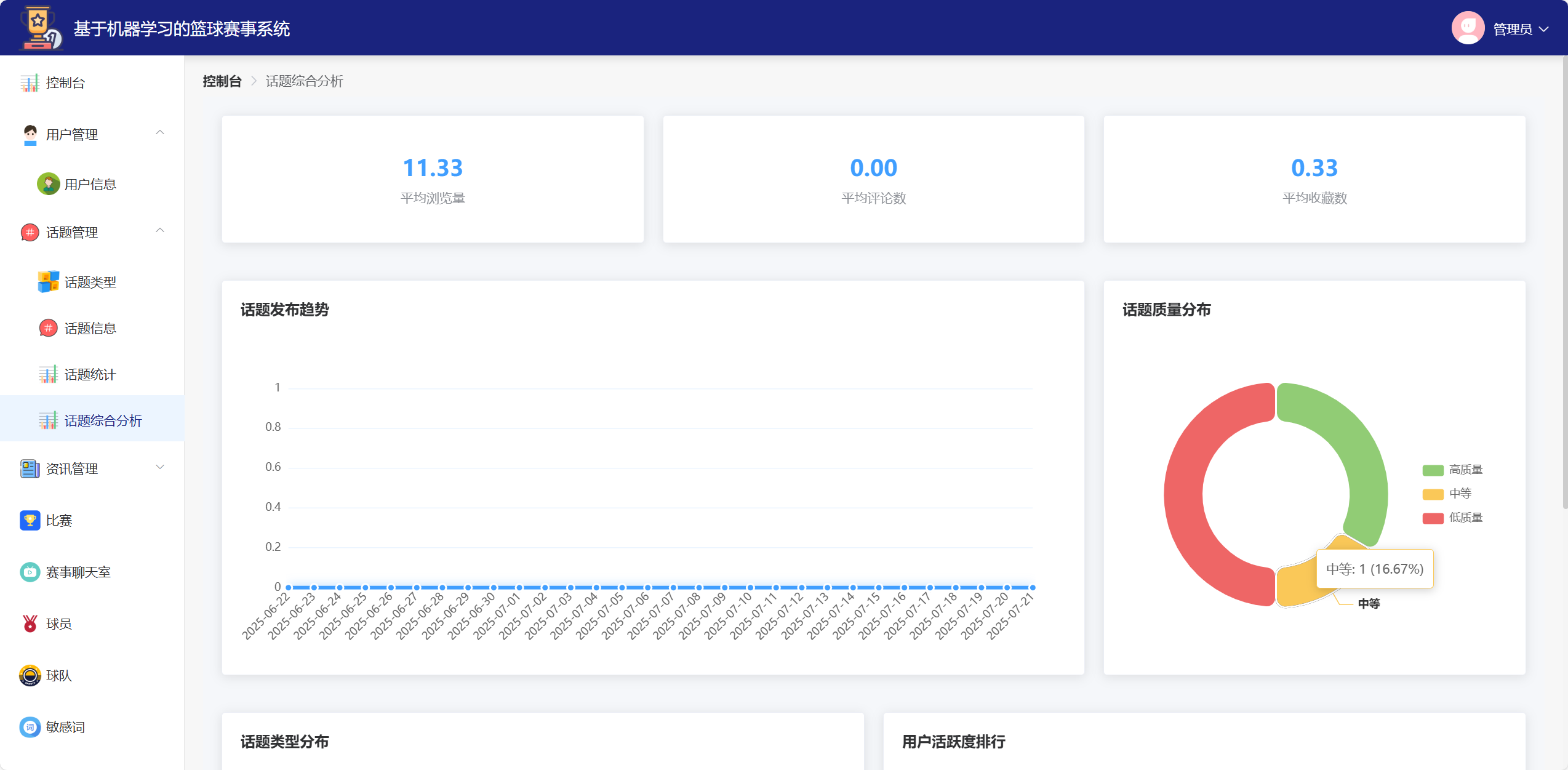Click the 用户管理 person icon
The height and width of the screenshot is (770, 1568).
tap(30, 135)
